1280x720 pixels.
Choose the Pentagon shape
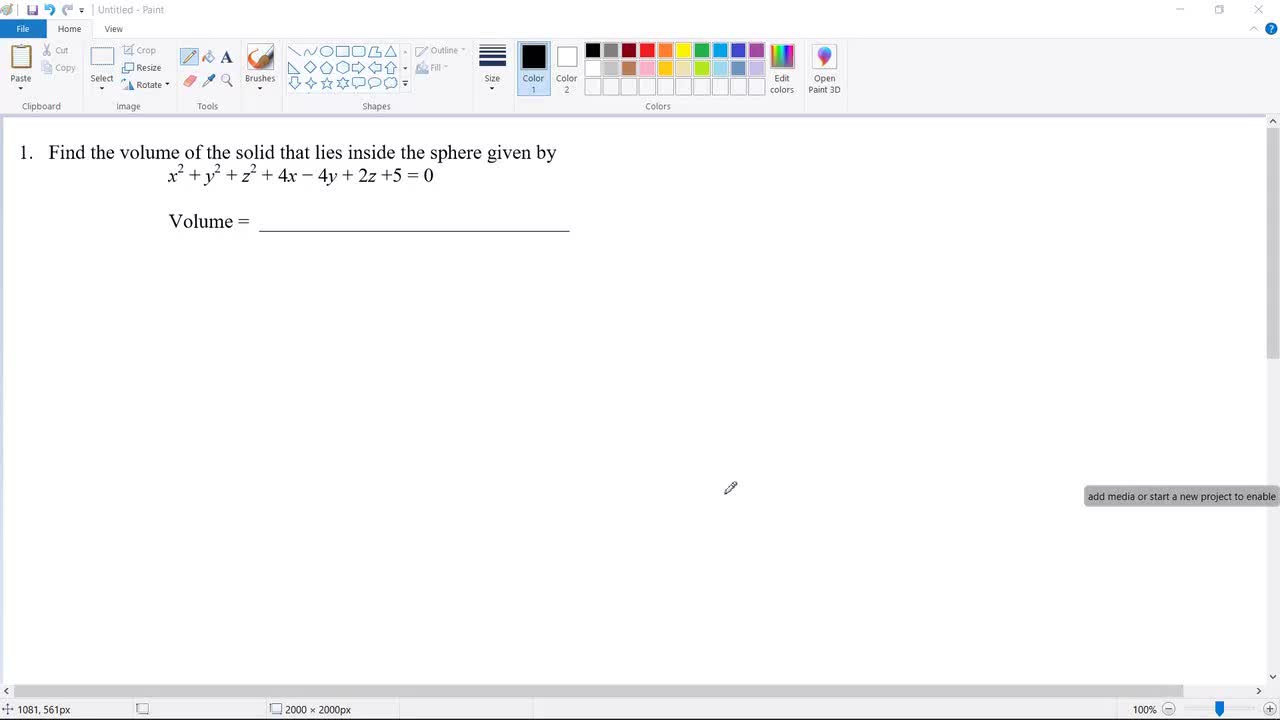click(326, 68)
